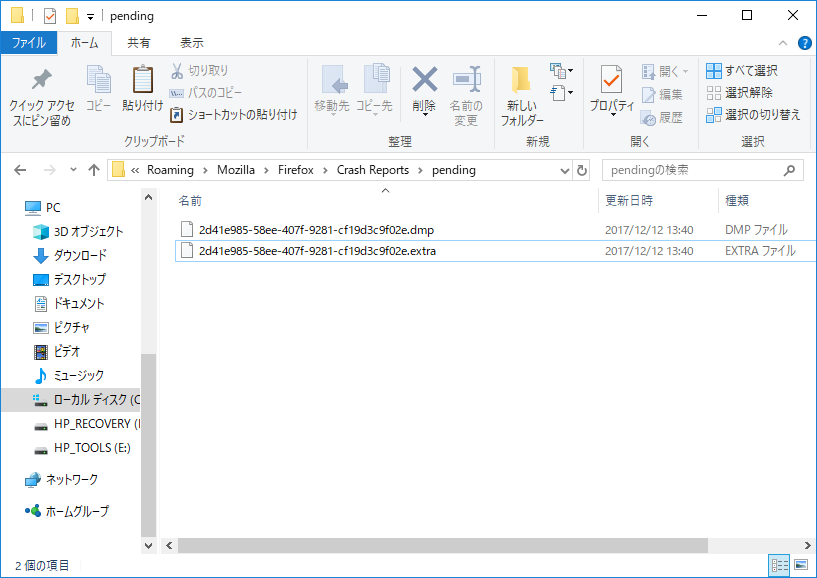Open the ファイル (File) menu tab
The height and width of the screenshot is (578, 817).
28,43
